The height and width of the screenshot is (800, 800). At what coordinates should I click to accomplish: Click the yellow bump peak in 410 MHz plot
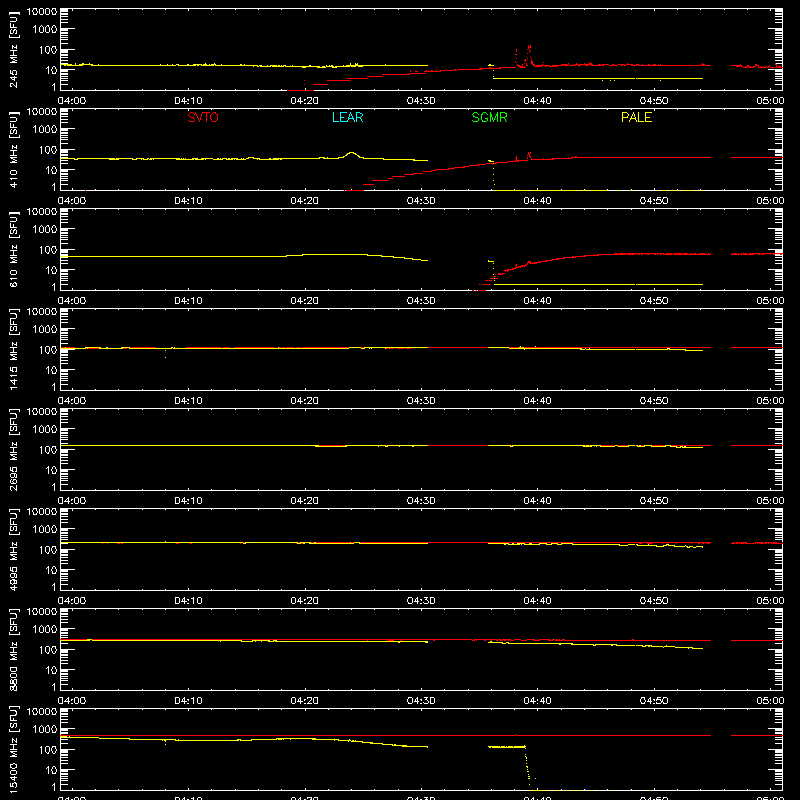point(351,153)
